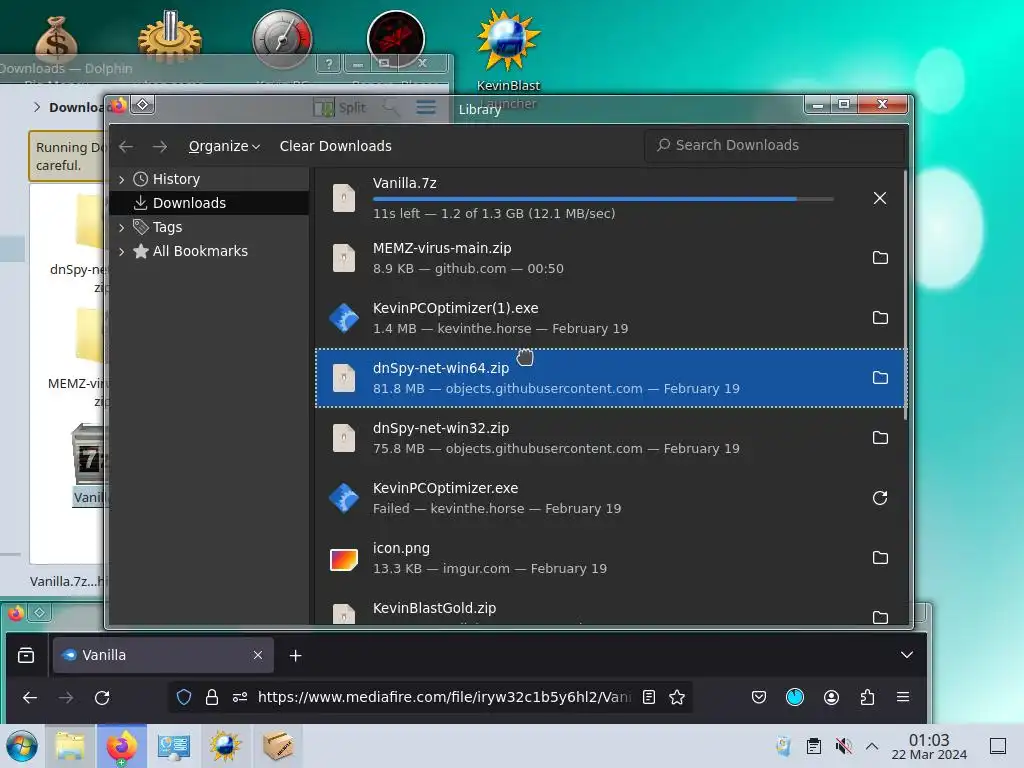Close the Vanilla tab
This screenshot has width=1024, height=768.
(258, 655)
